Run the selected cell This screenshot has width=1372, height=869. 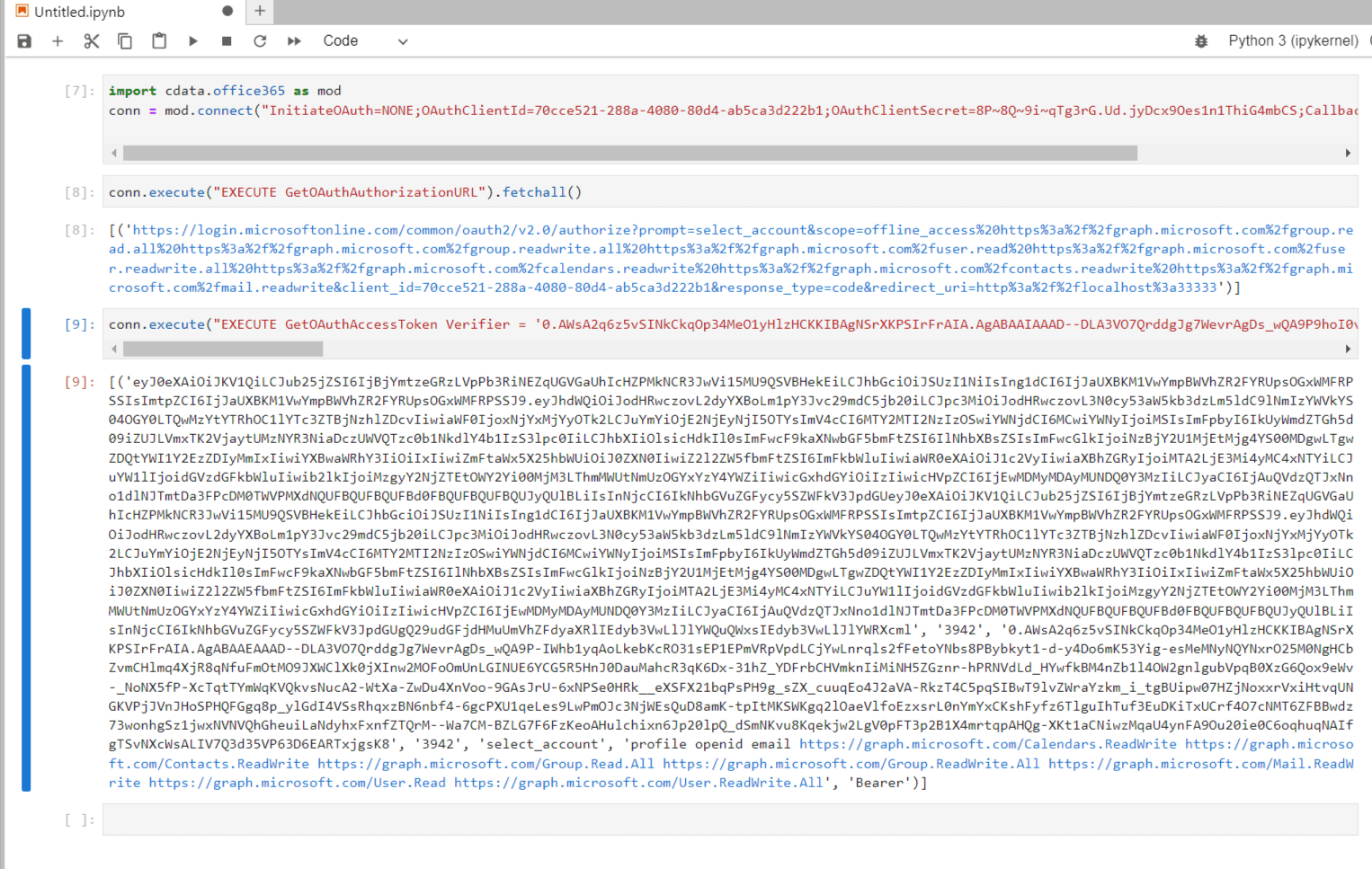(193, 41)
